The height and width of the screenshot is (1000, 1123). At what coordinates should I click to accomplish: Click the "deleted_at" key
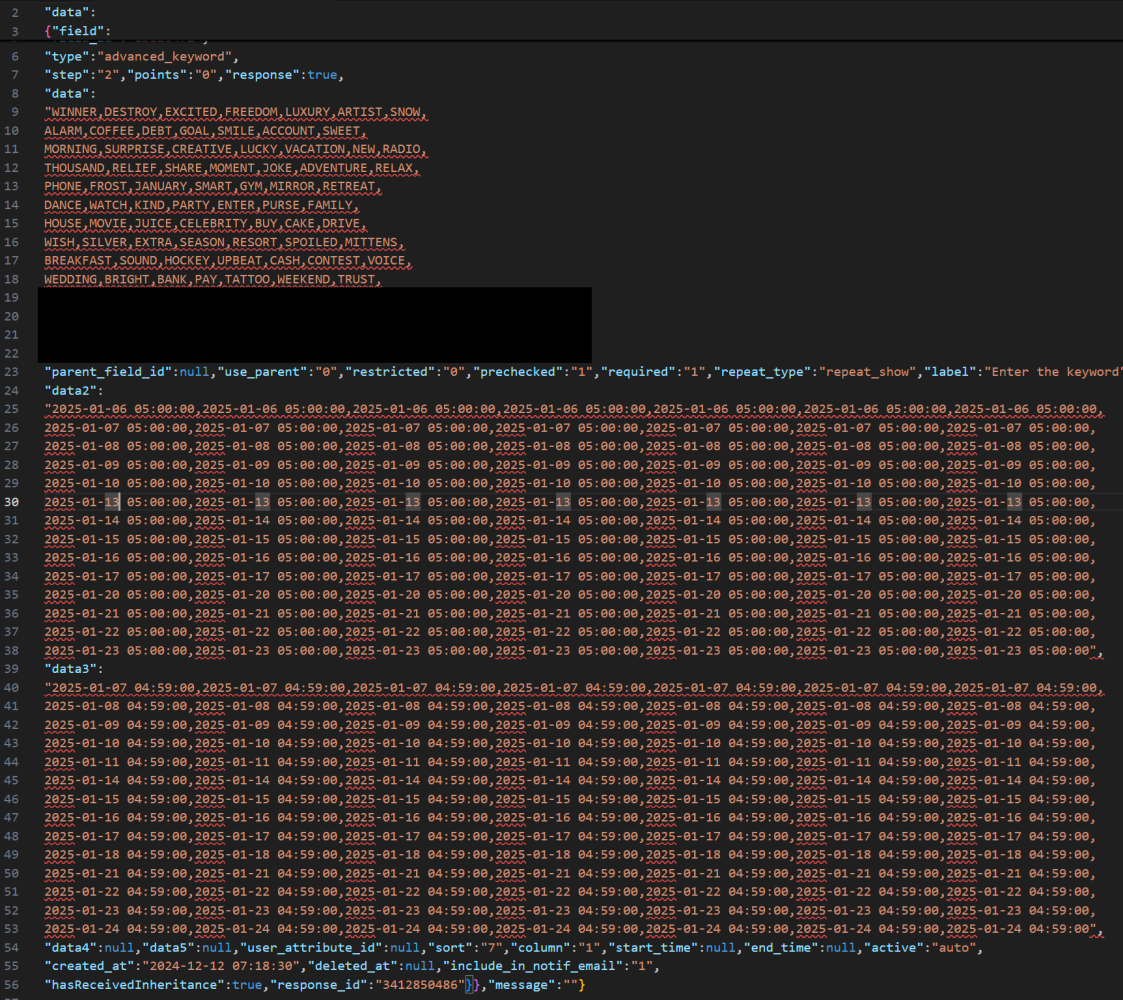[352, 966]
